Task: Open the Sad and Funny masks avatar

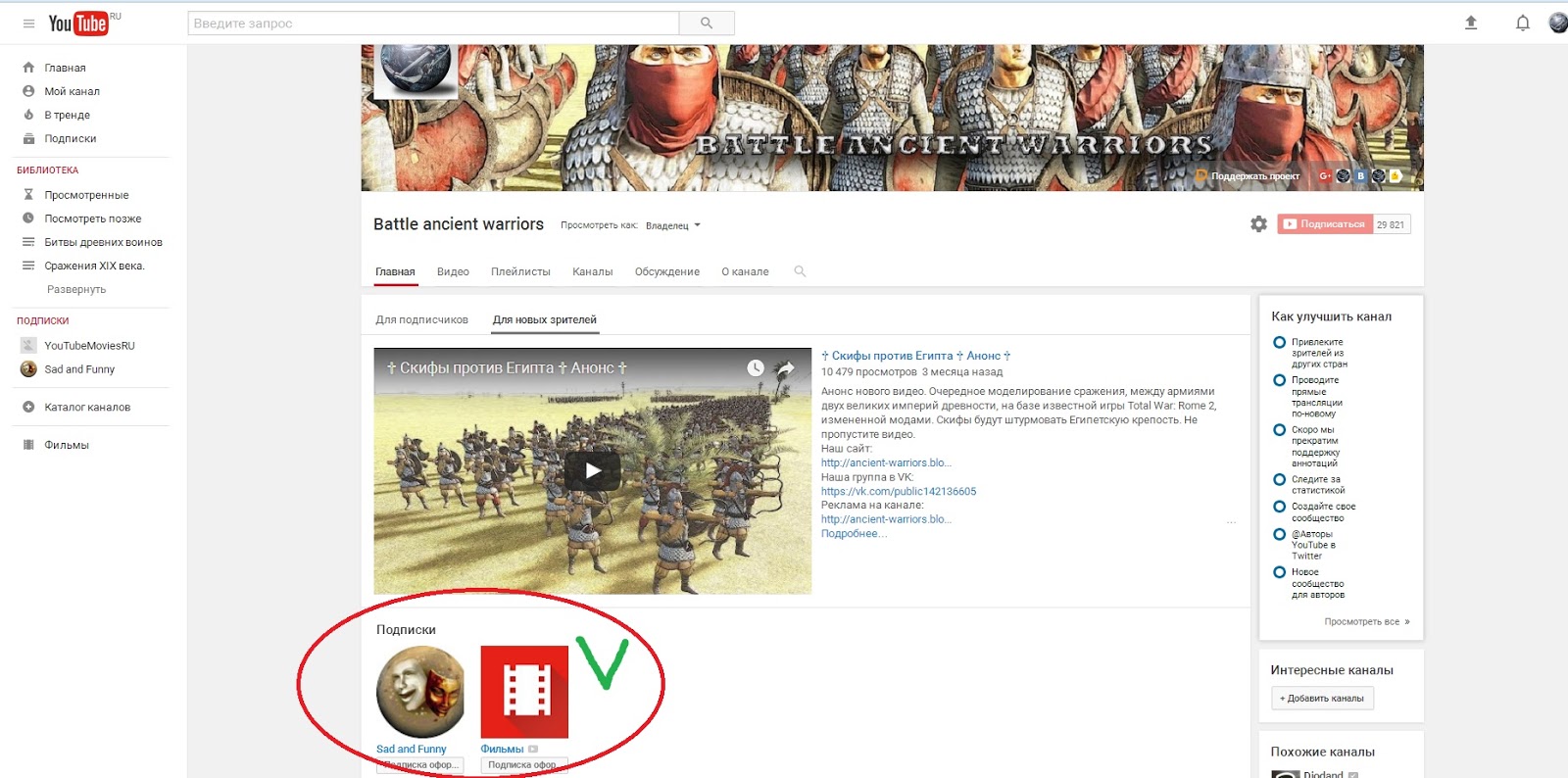Action: [421, 692]
